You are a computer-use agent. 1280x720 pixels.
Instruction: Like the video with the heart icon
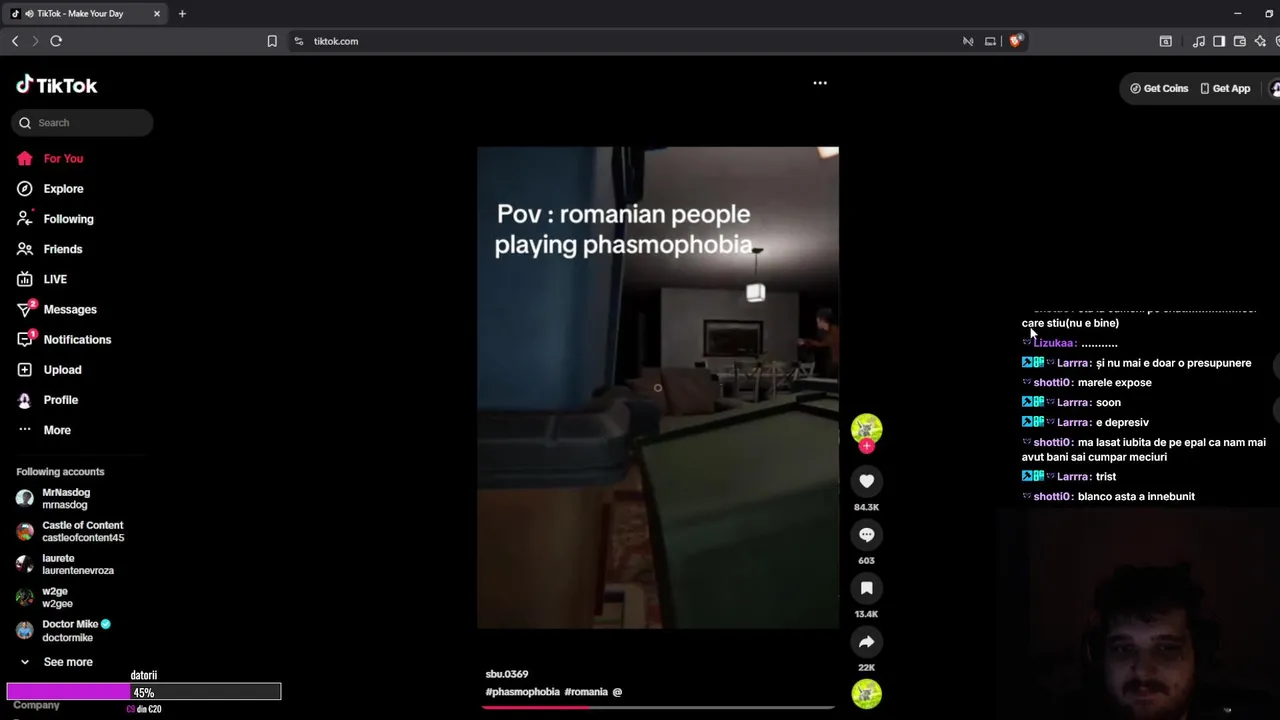(x=867, y=481)
